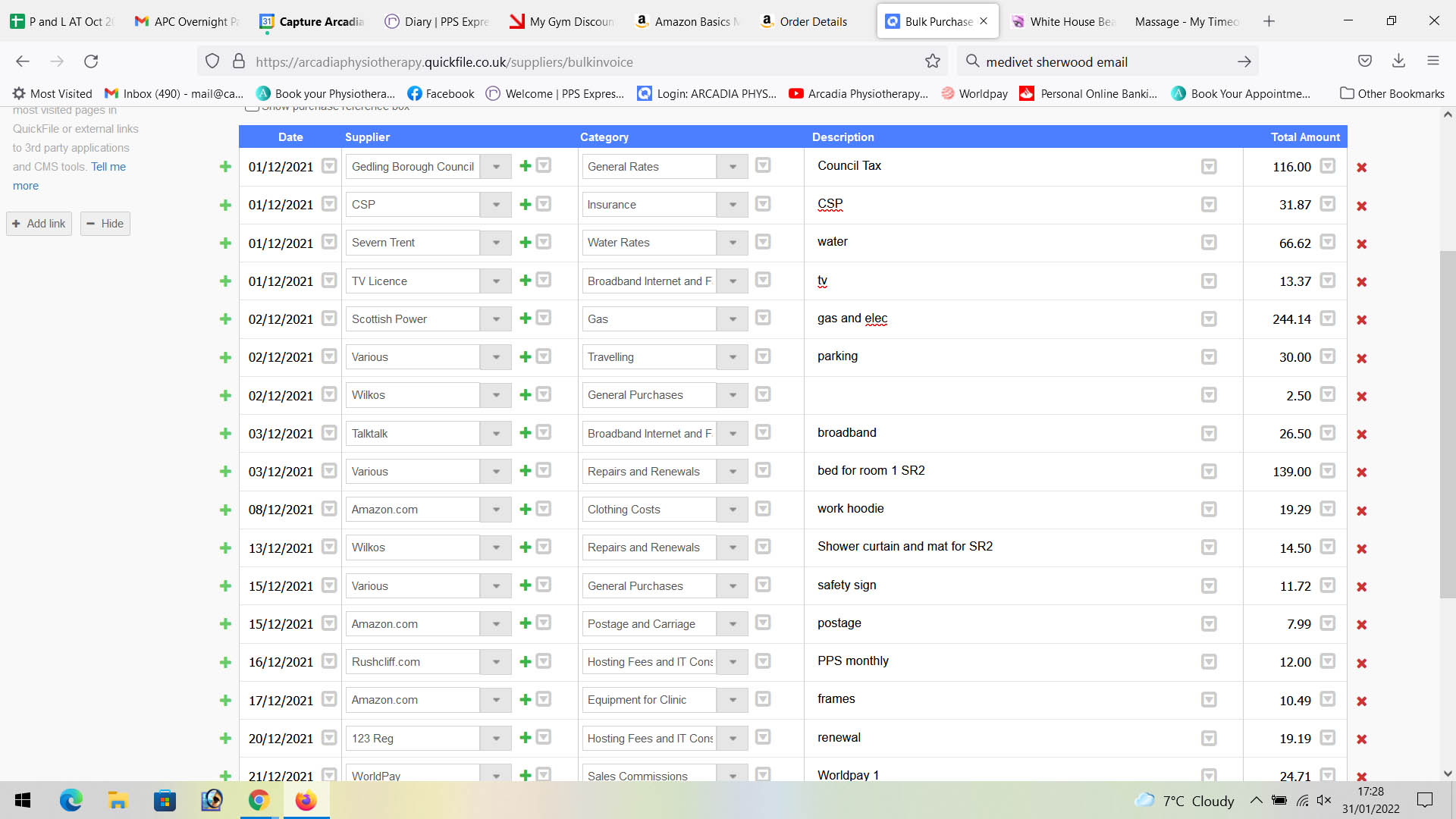Expand supplier dropdown for Talktalk
Image resolution: width=1456 pixels, height=819 pixels.
point(496,434)
